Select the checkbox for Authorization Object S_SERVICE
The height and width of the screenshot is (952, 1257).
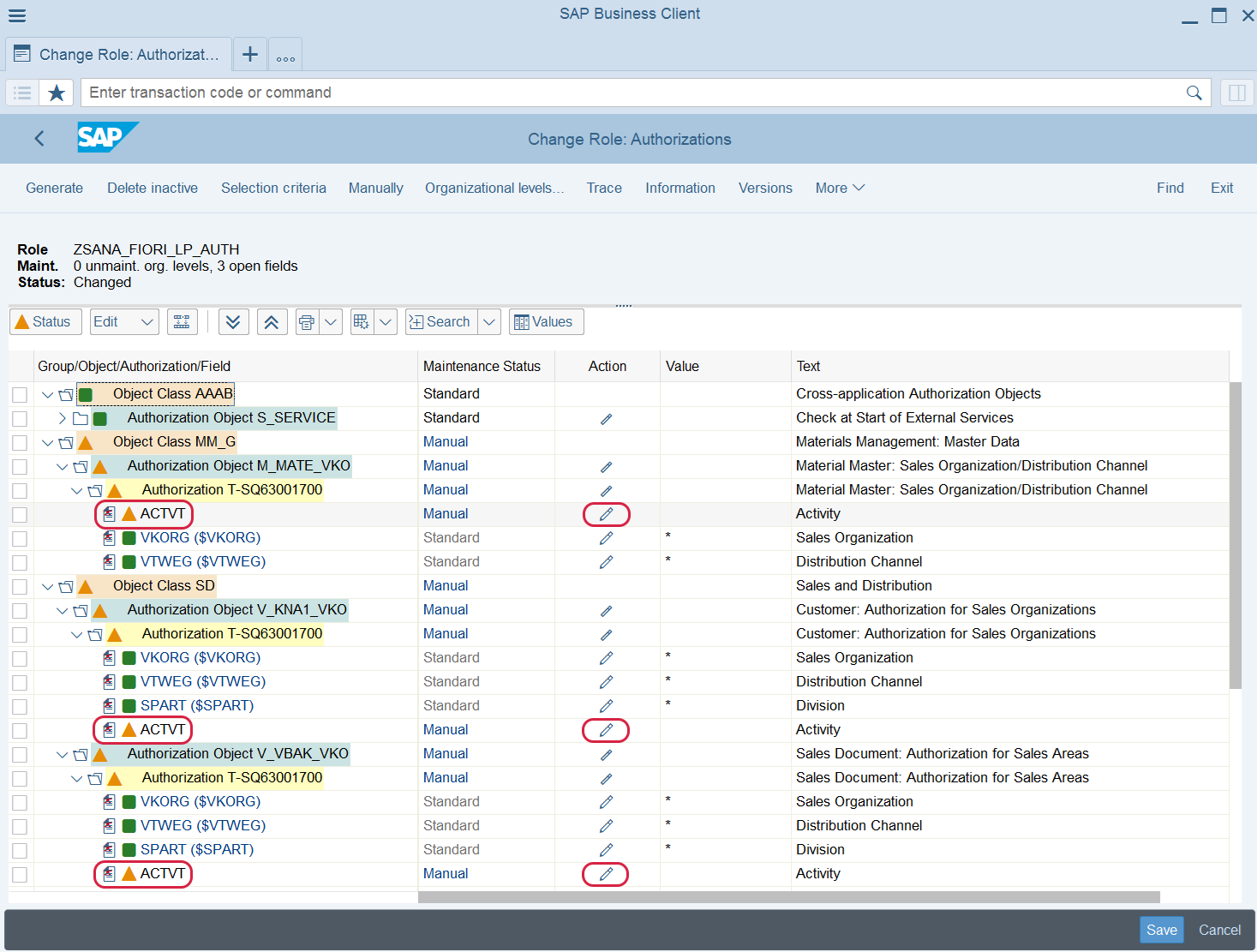click(x=20, y=418)
